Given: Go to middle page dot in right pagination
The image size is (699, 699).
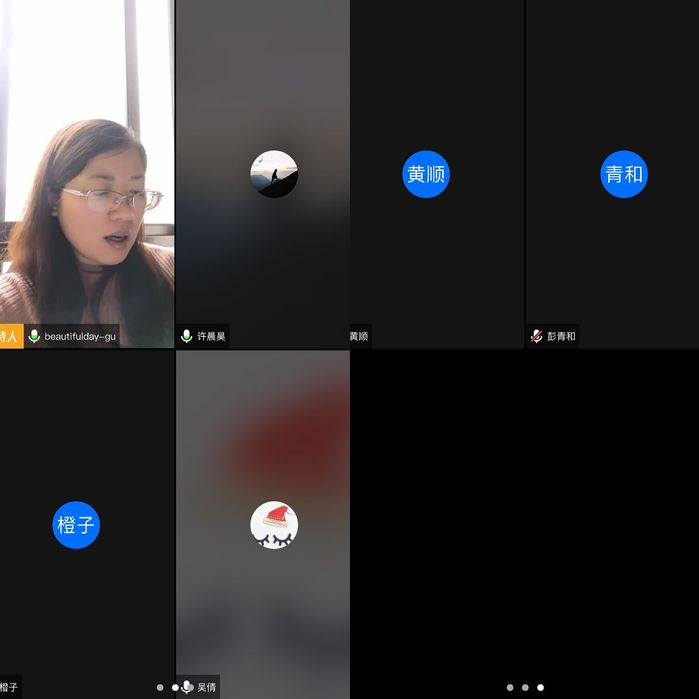Looking at the screenshot, I should [x=525, y=687].
